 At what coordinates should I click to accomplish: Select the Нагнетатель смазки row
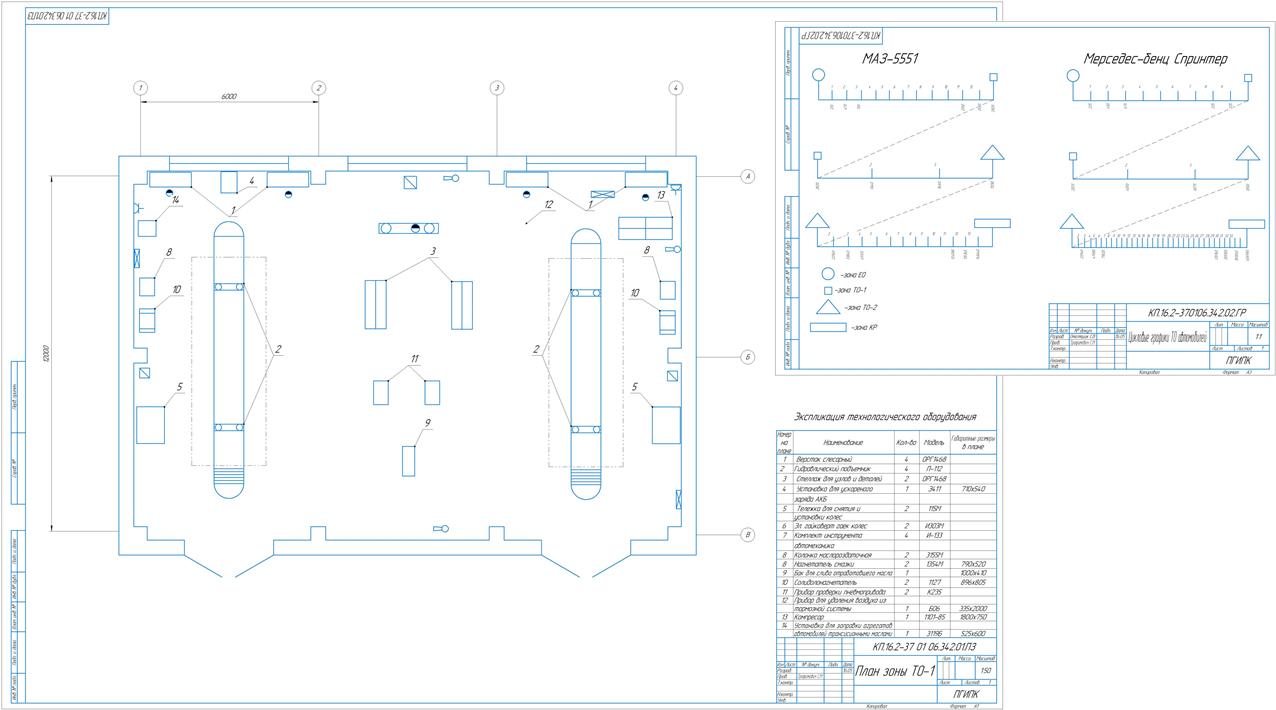[886, 563]
